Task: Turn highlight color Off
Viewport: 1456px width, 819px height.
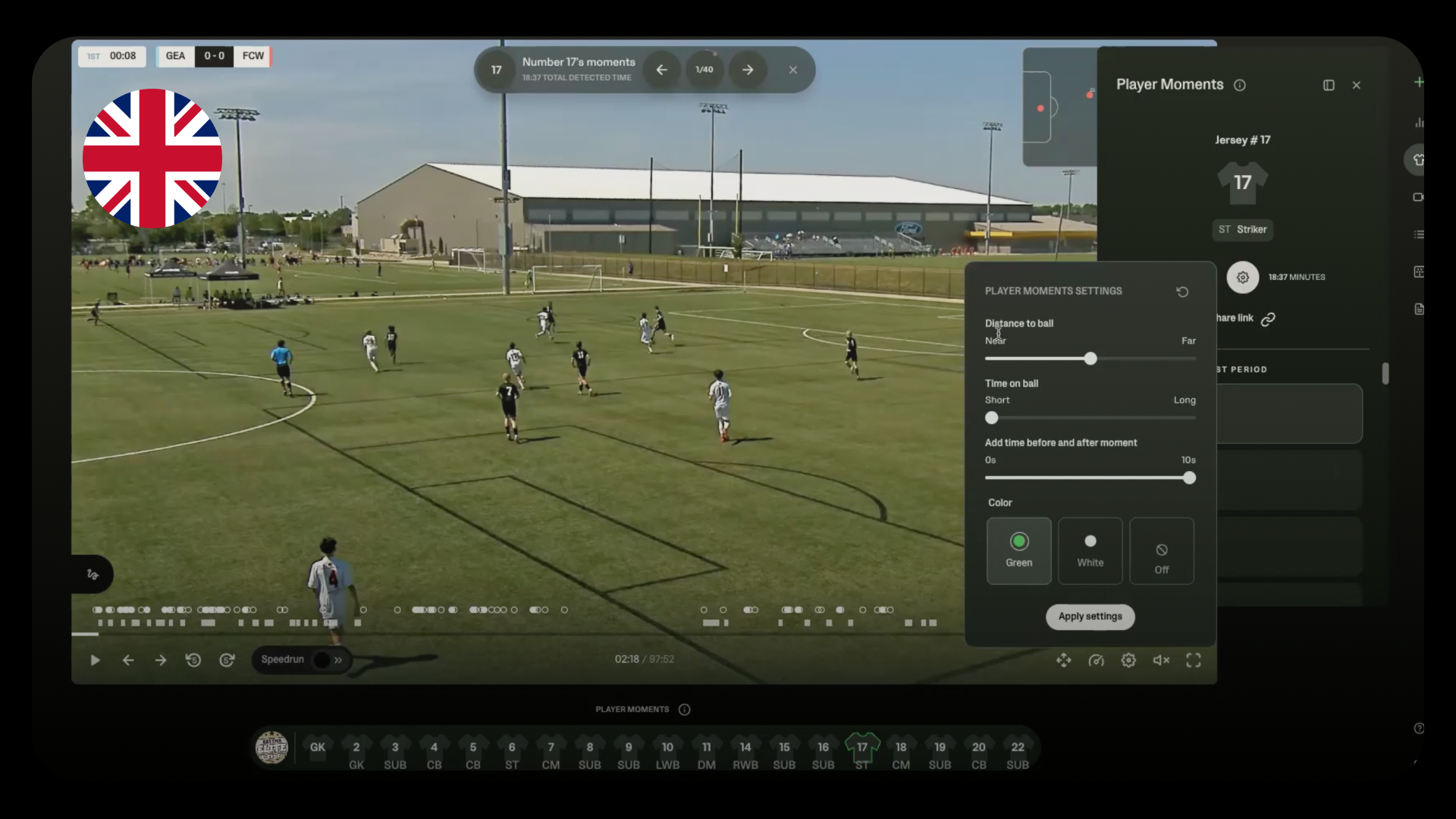Action: pos(1161,551)
